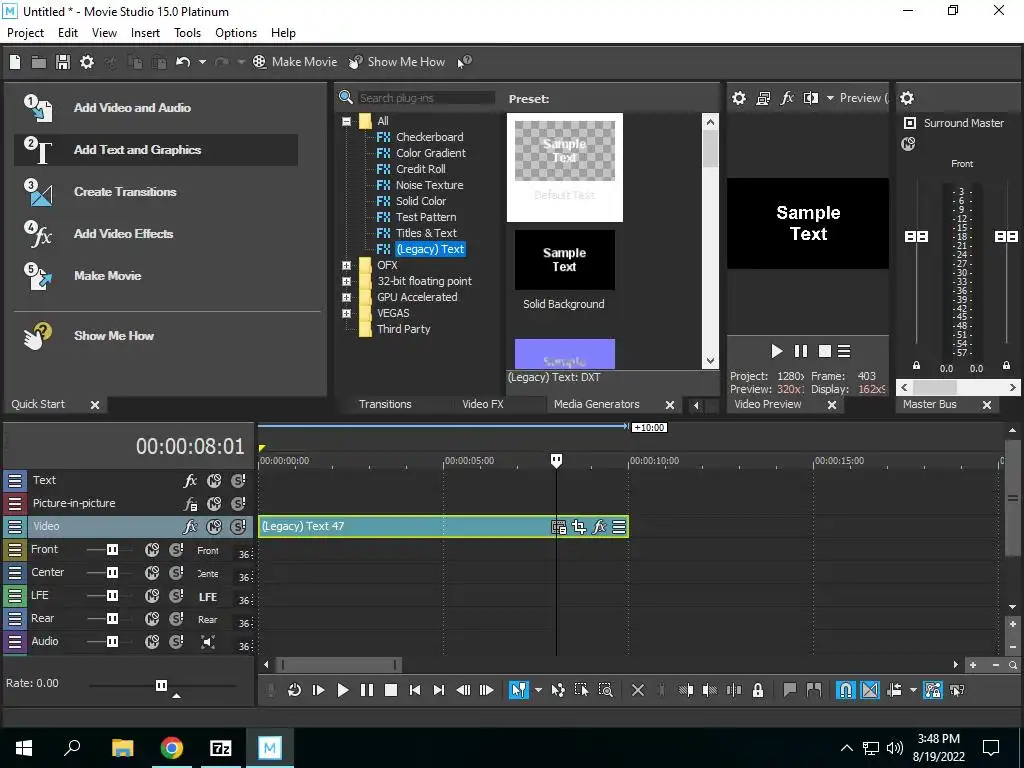
Task: Open generated media icon on text clip
Action: click(559, 527)
